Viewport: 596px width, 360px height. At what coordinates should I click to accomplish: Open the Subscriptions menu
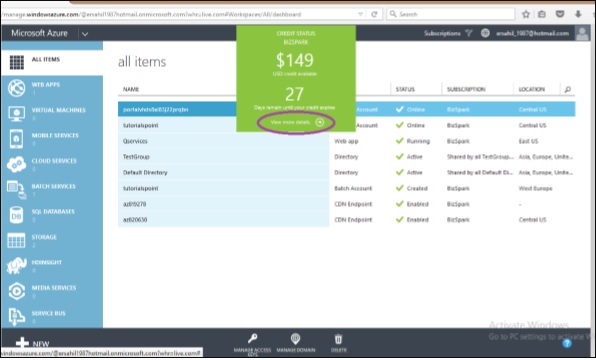442,33
